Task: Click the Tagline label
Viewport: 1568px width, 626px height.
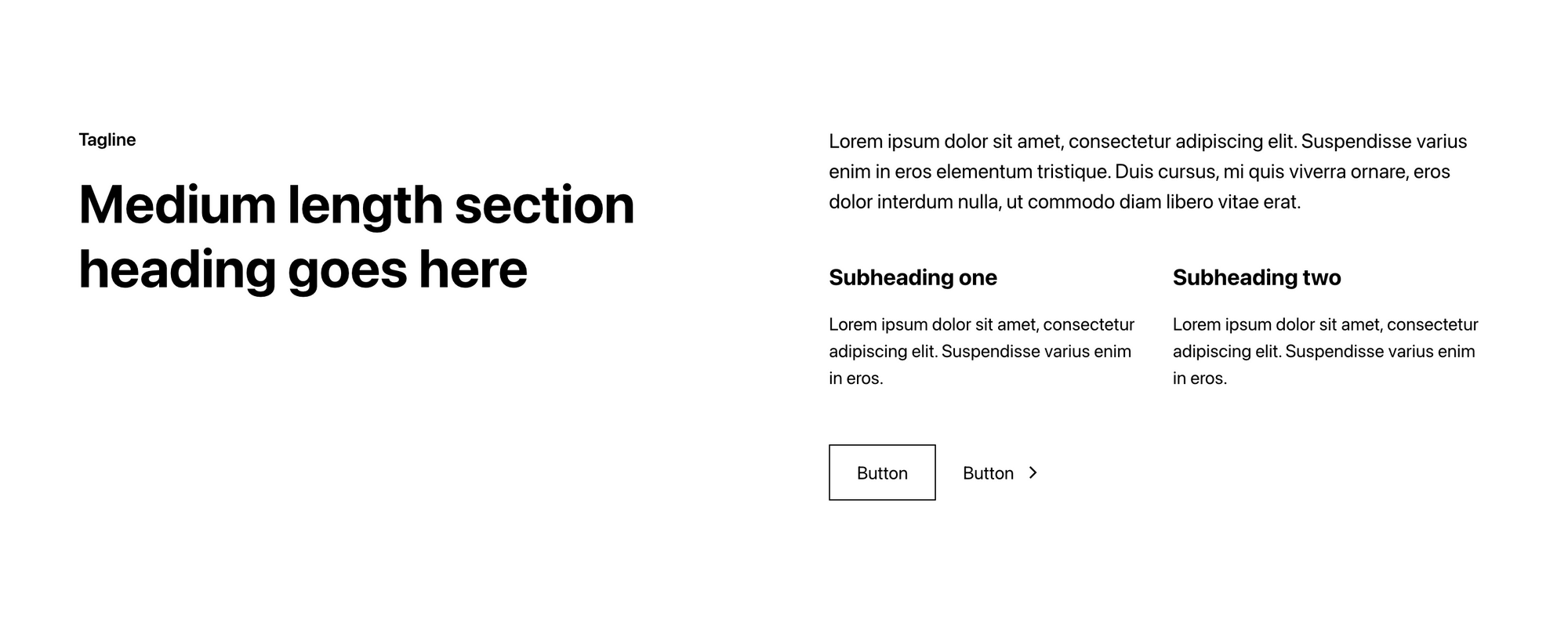Action: [107, 139]
